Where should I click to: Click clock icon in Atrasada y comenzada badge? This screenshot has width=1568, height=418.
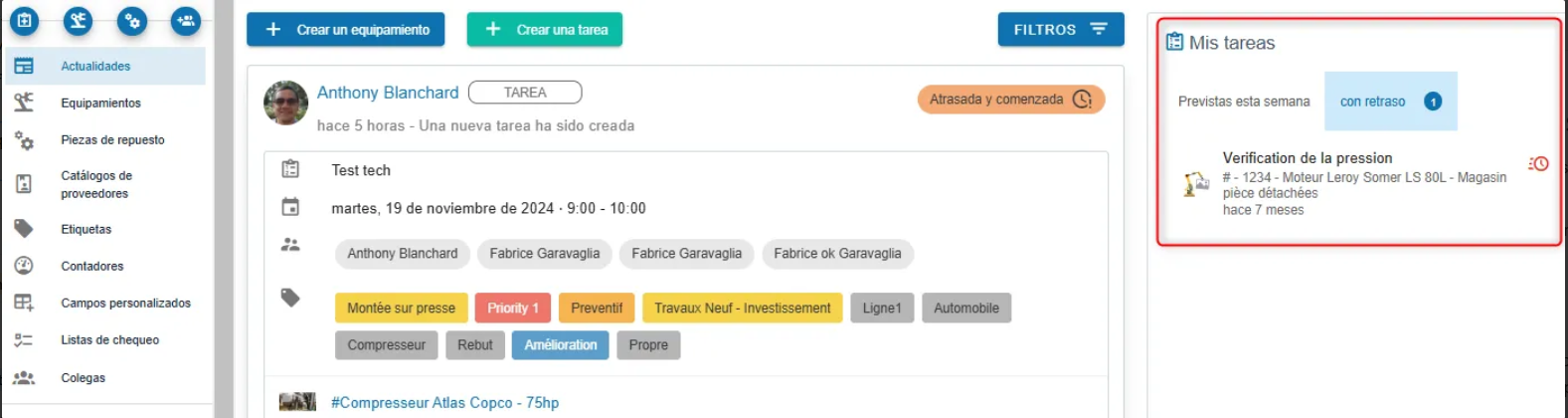pos(1083,100)
